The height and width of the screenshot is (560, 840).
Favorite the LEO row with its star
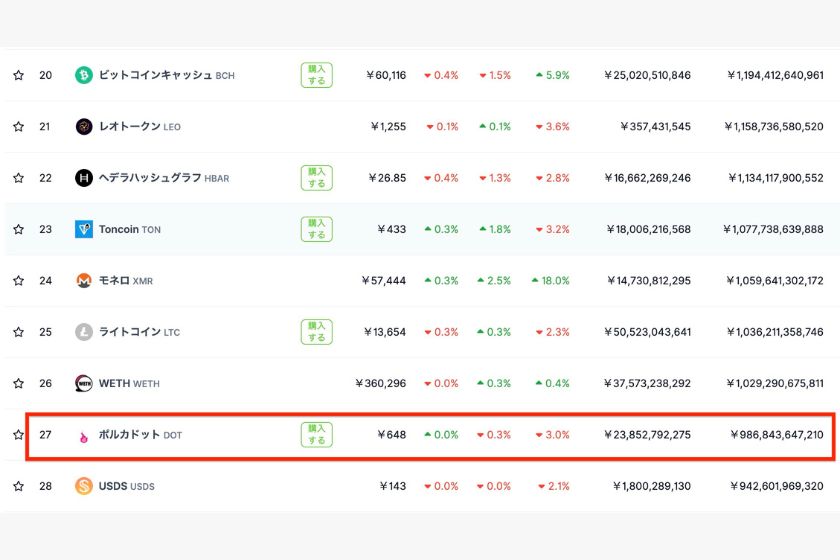click(x=19, y=126)
